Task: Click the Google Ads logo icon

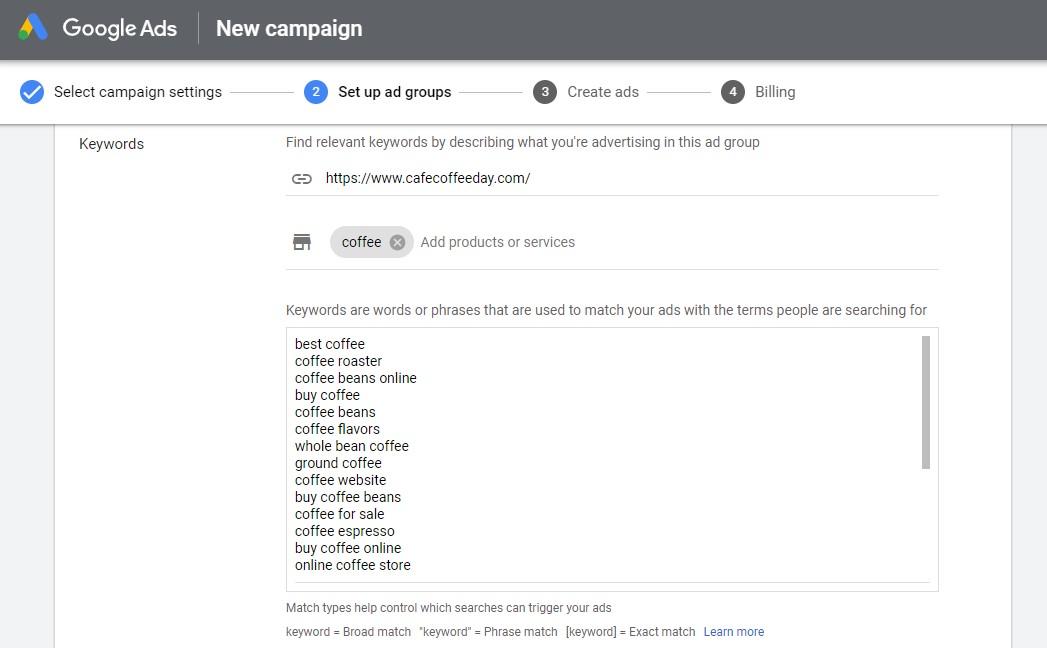Action: [x=33, y=27]
